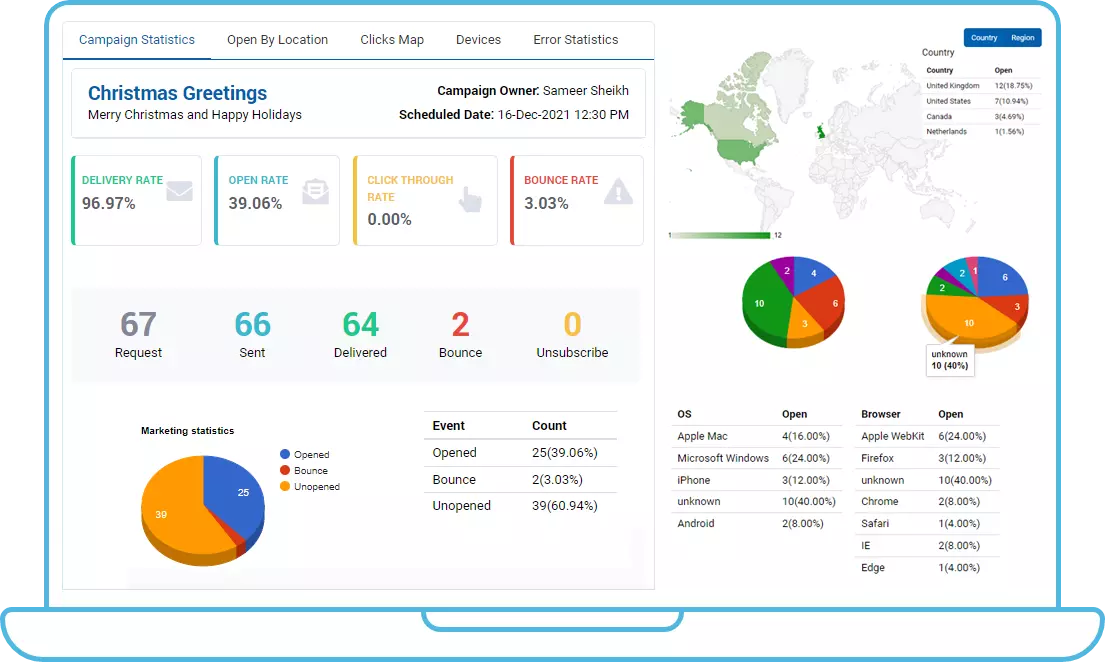1105x662 pixels.
Task: Click the Opened row in Event table
Action: [520, 453]
